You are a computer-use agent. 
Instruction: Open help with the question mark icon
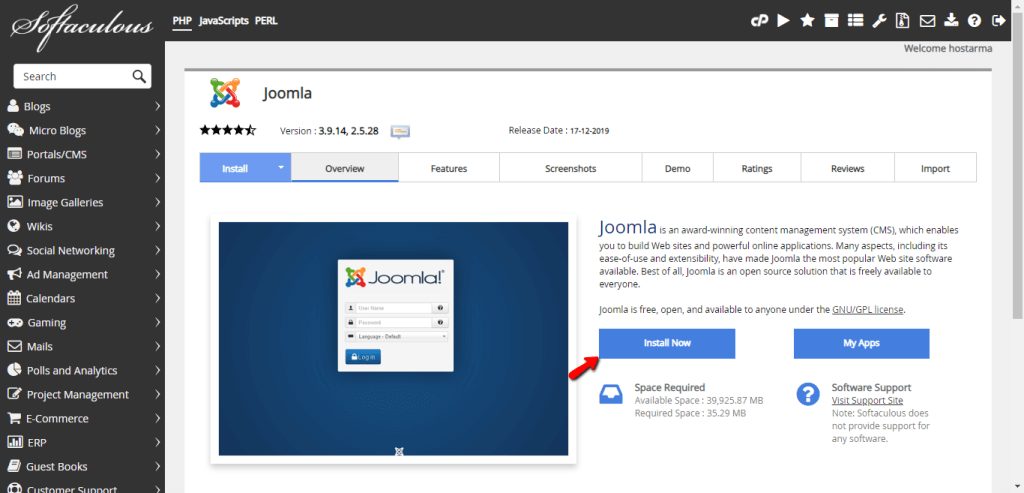click(x=974, y=20)
